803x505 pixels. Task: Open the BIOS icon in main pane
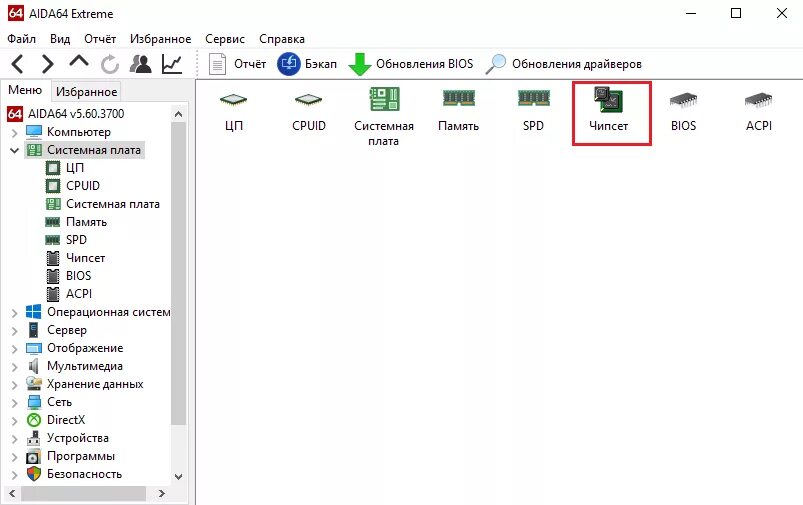(683, 112)
